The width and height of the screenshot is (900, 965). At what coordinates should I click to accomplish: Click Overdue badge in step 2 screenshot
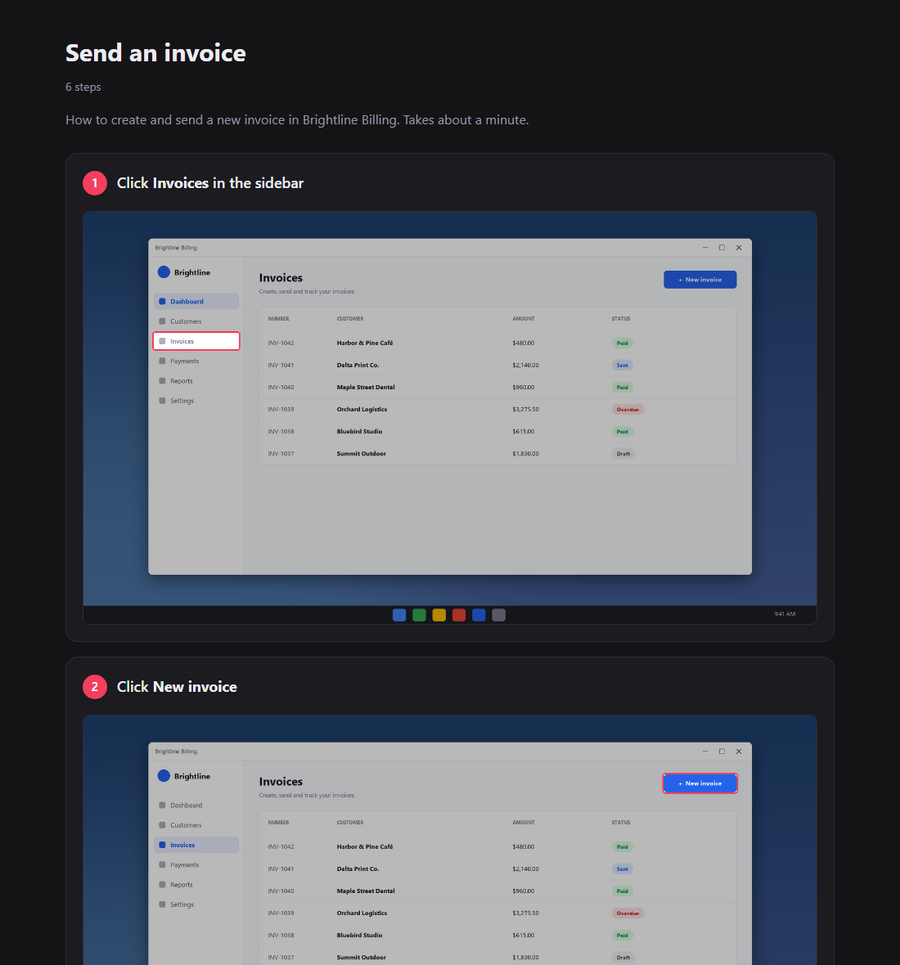point(628,913)
